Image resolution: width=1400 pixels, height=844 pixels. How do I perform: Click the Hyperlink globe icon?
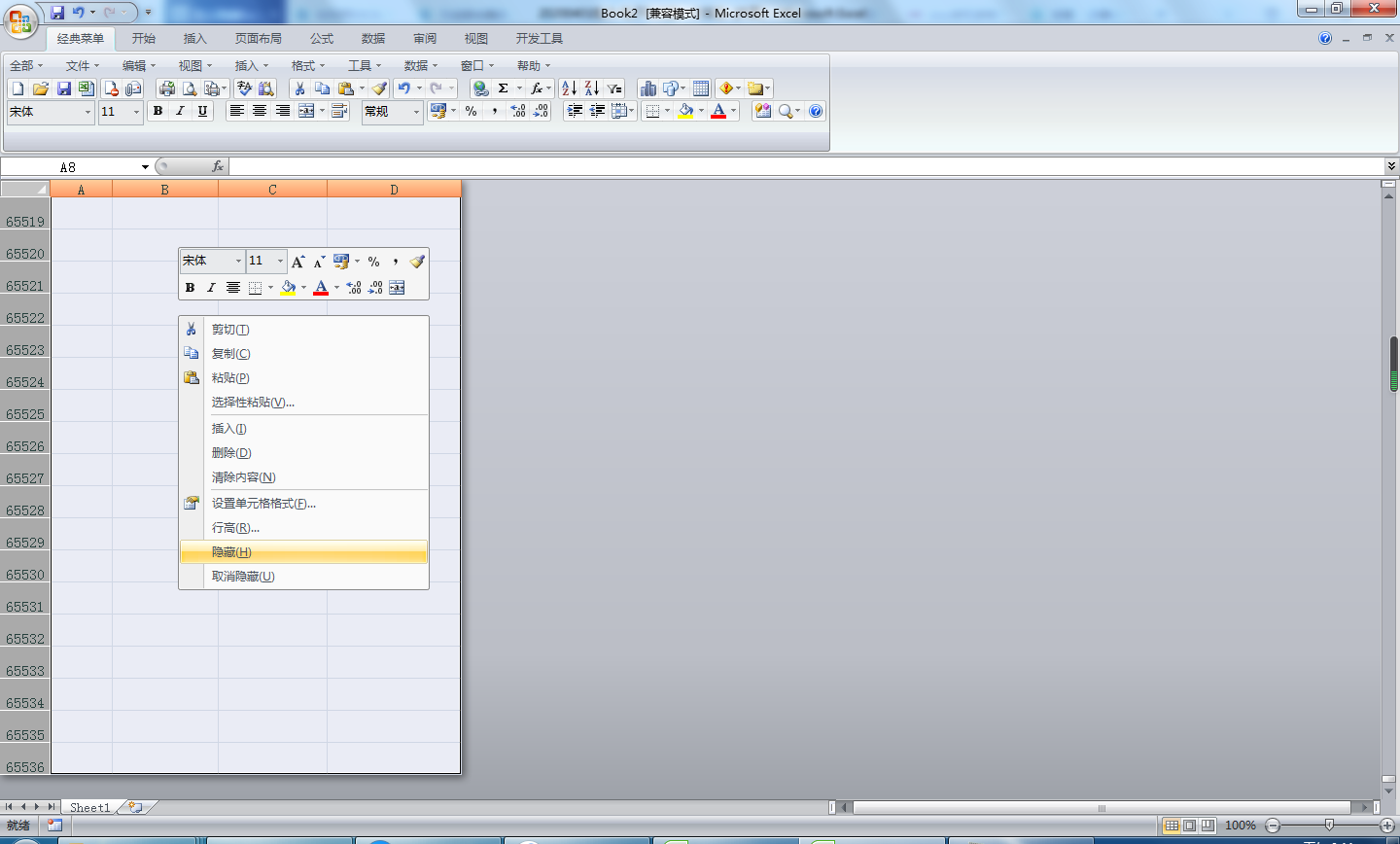tap(481, 88)
